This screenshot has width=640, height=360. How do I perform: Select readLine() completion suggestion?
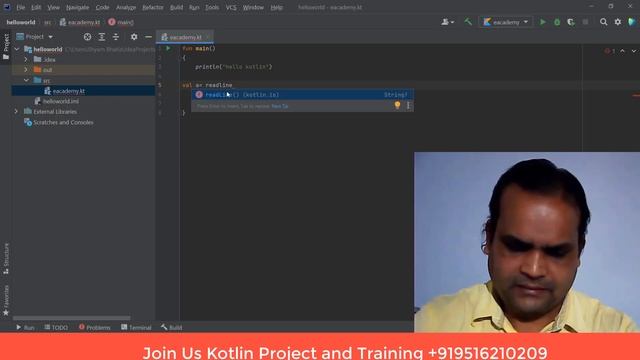click(302, 95)
